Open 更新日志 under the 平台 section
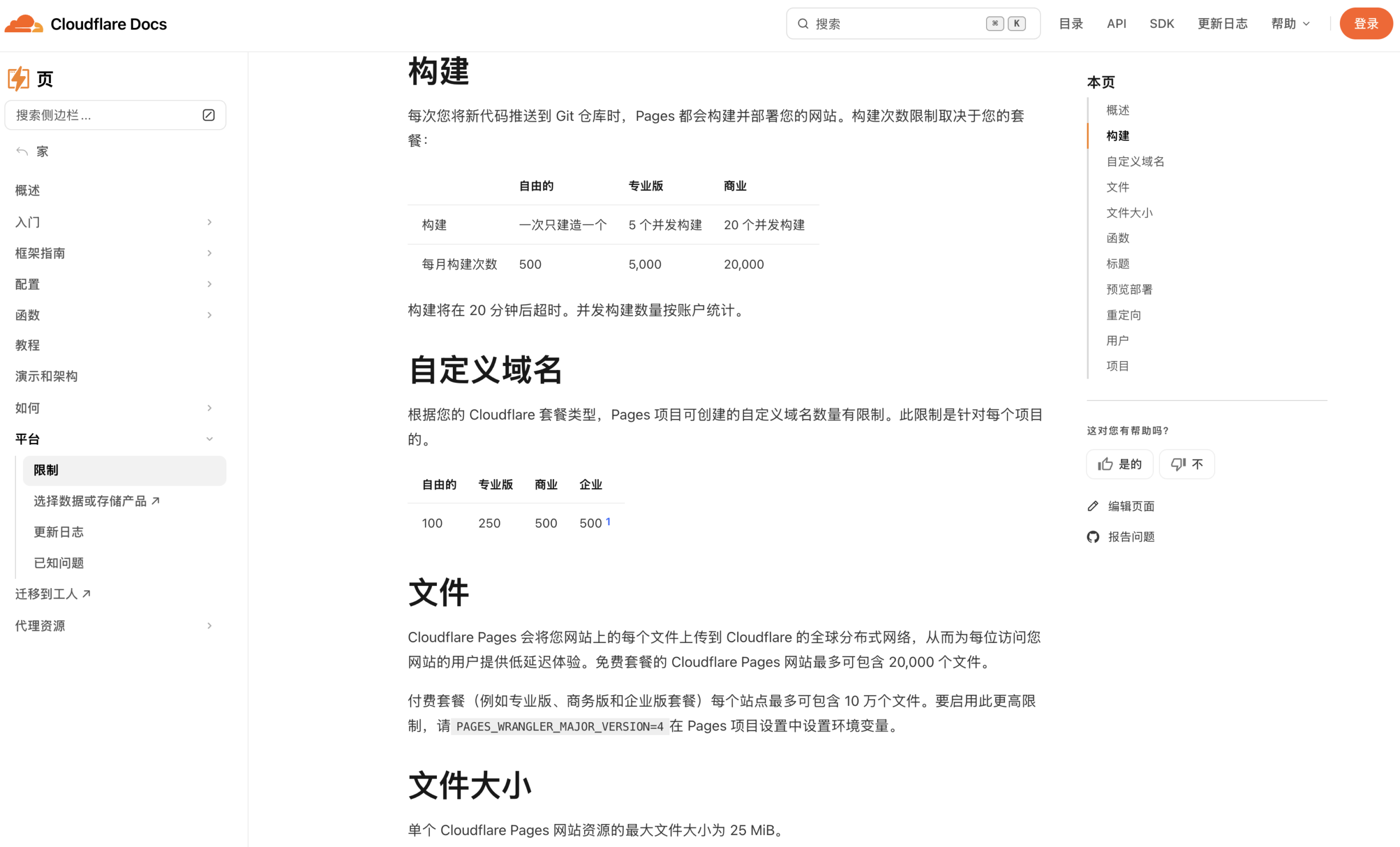Image resolution: width=1400 pixels, height=847 pixels. (59, 532)
